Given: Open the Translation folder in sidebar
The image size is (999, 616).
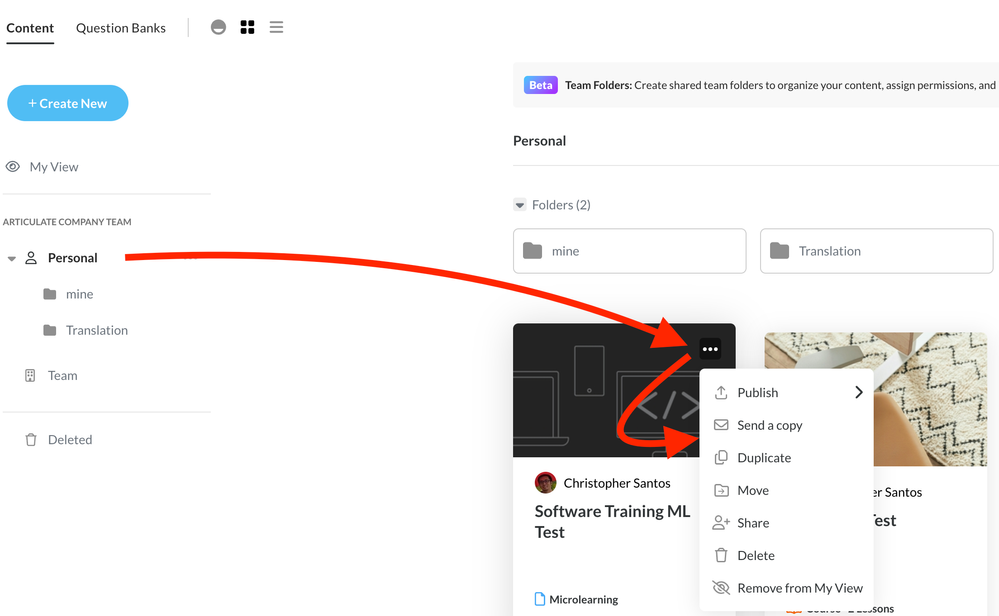Looking at the screenshot, I should click(97, 331).
